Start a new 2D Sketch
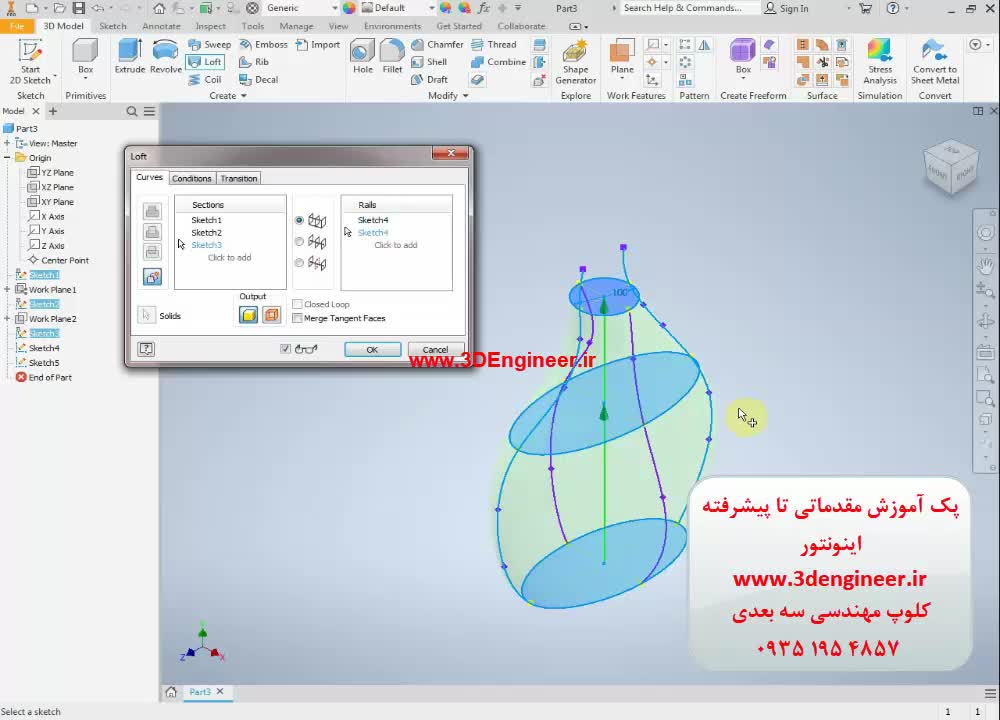This screenshot has width=1000, height=720. pos(30,62)
